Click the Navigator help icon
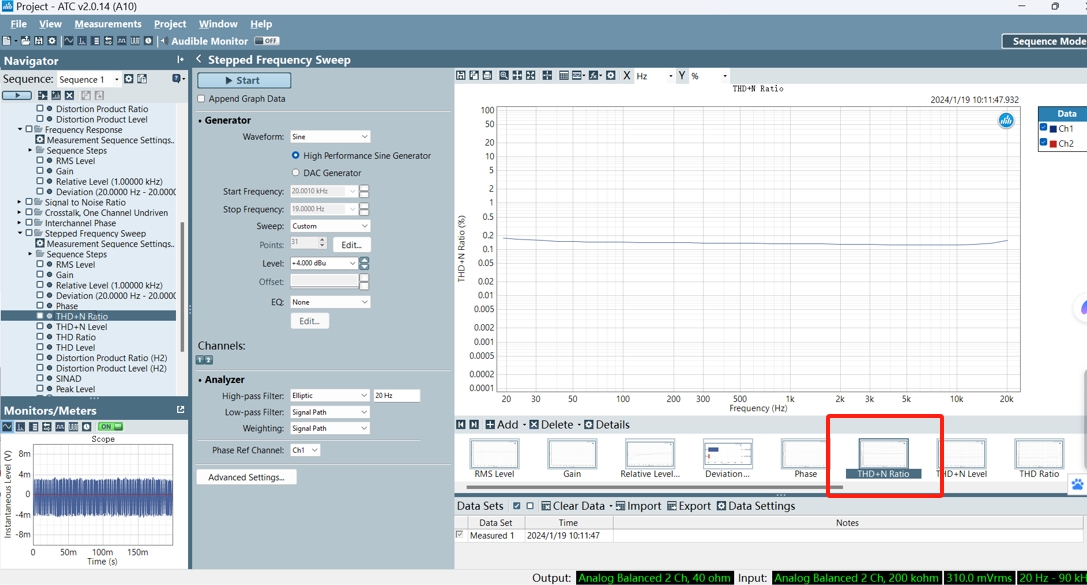The width and height of the screenshot is (1087, 585). click(177, 79)
